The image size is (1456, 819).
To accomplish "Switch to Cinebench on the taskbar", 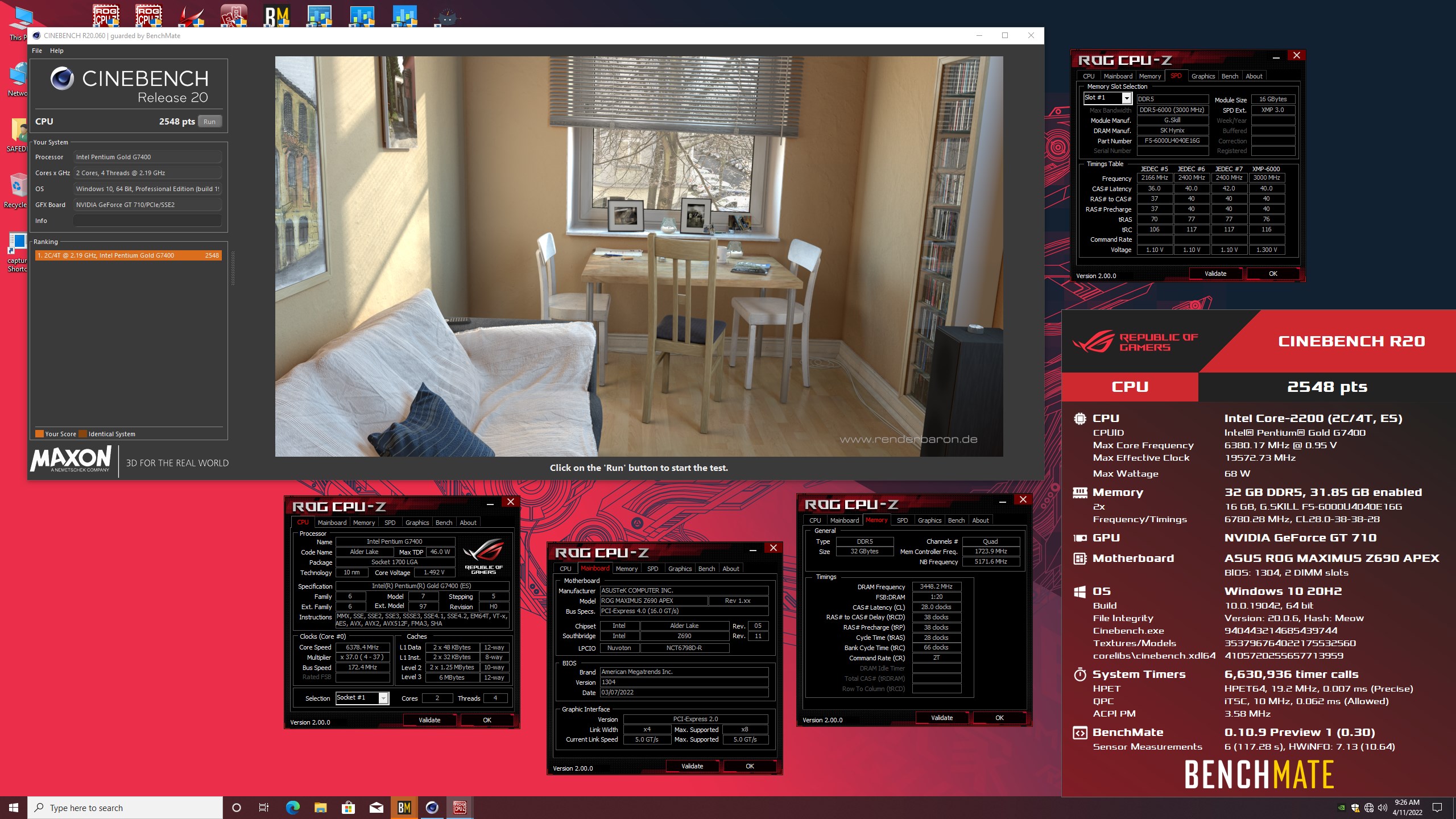I will (432, 808).
